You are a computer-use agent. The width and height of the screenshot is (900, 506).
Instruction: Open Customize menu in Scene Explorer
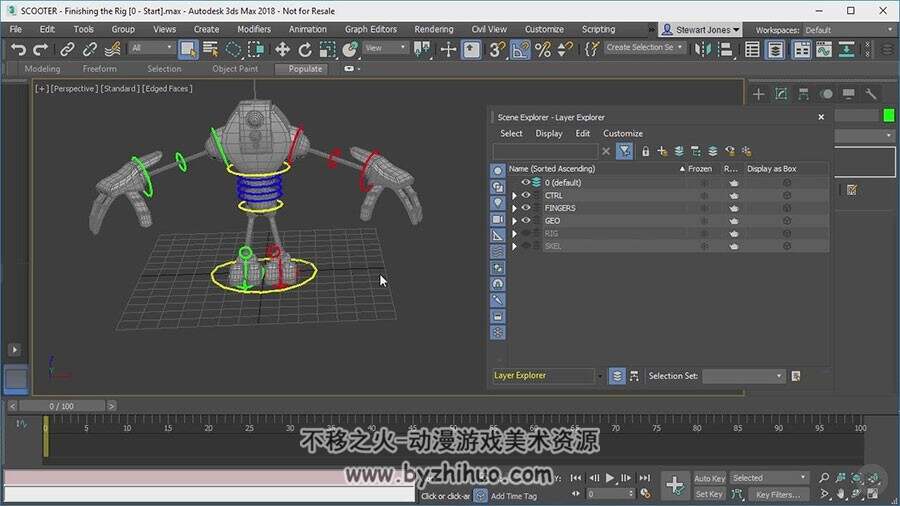[623, 133]
